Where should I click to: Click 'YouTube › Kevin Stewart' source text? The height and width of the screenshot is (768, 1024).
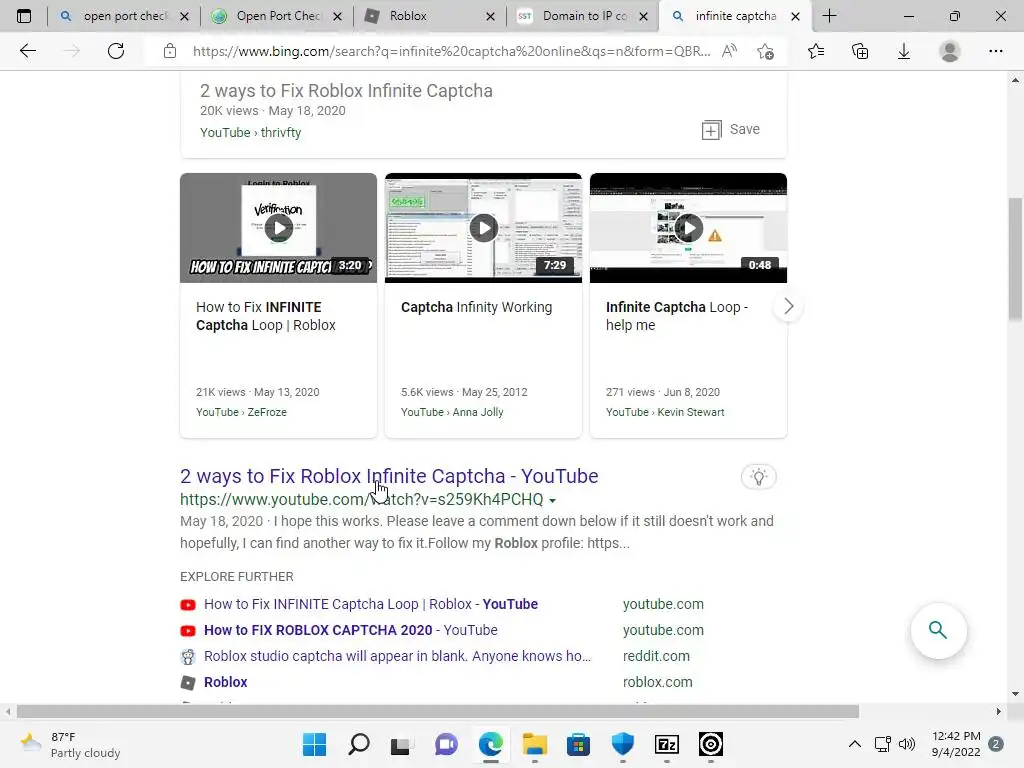point(665,412)
